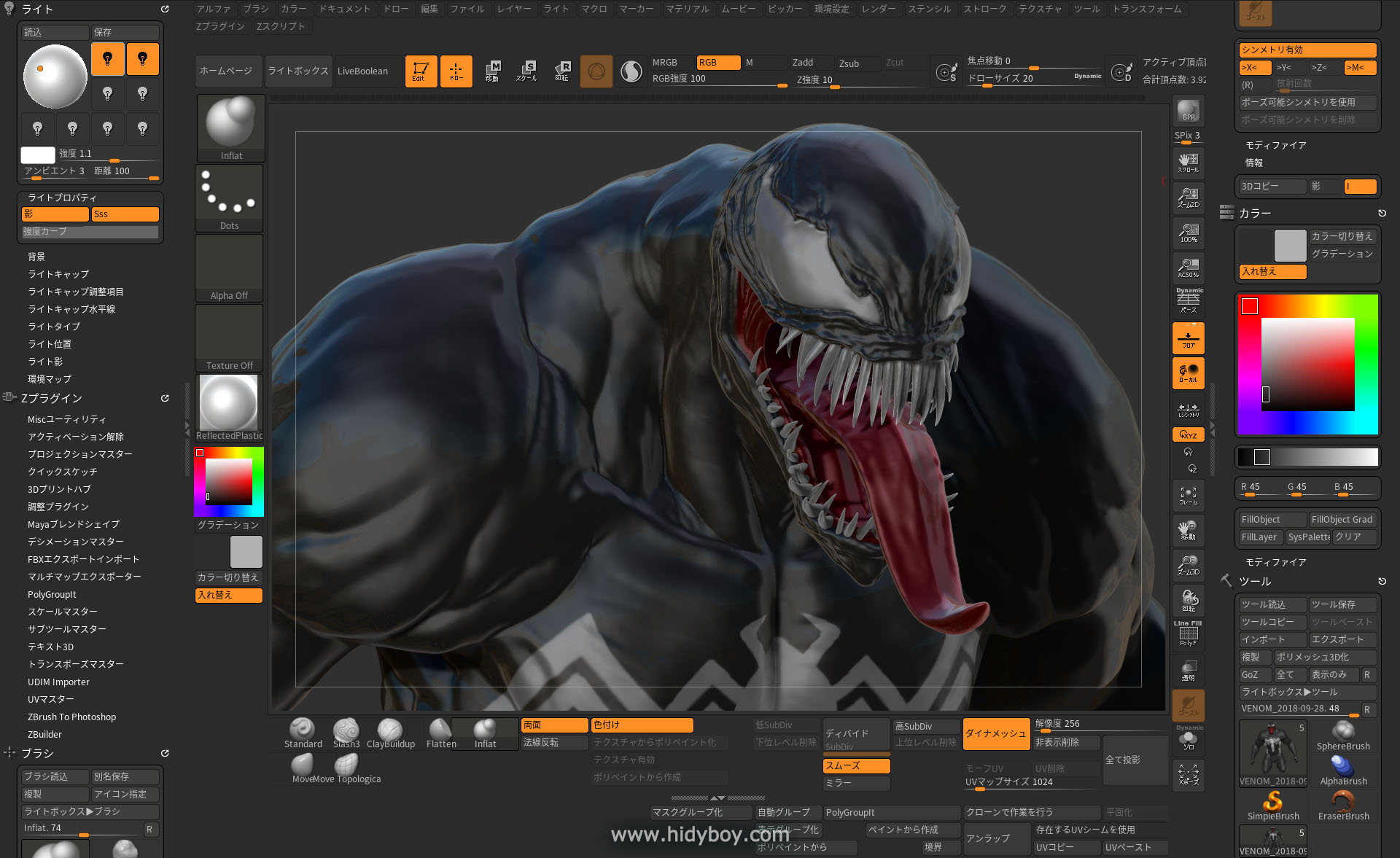Select the Move transform tool icon

pyautogui.click(x=492, y=71)
